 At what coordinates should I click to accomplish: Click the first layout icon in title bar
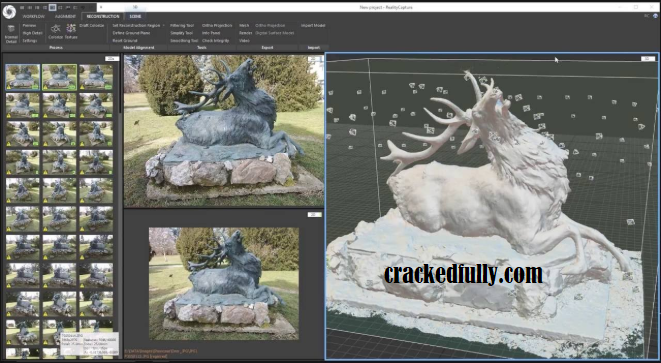click(x=22, y=7)
